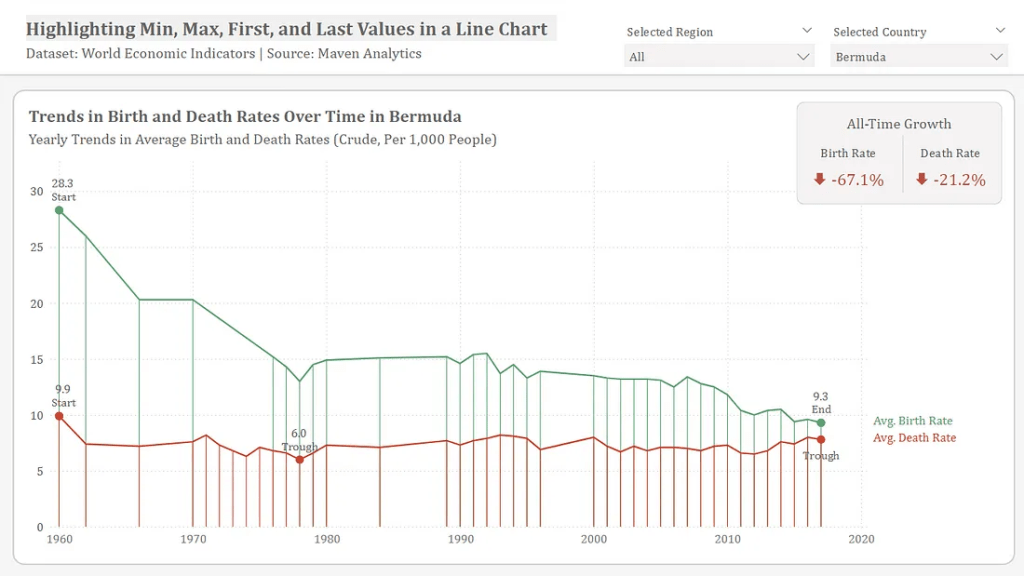
Task: Expand the Selected Region chevron
Action: 806,31
